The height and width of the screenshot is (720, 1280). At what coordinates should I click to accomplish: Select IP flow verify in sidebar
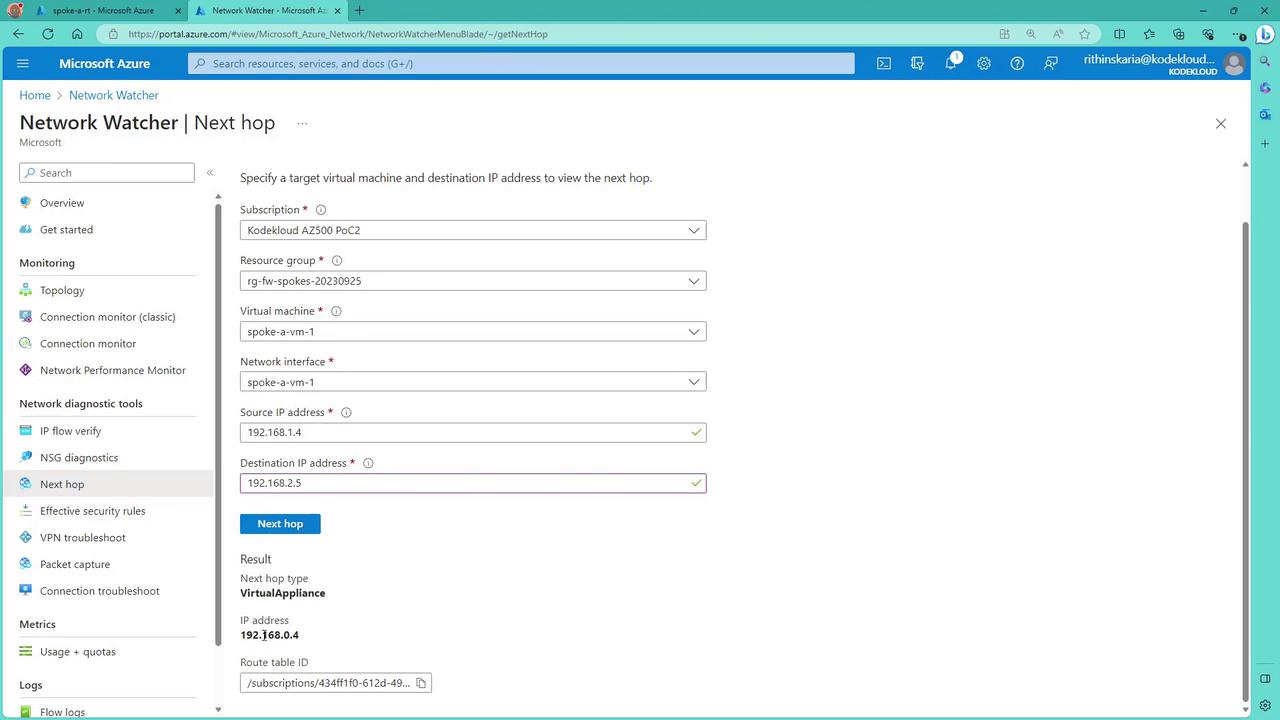coord(70,431)
